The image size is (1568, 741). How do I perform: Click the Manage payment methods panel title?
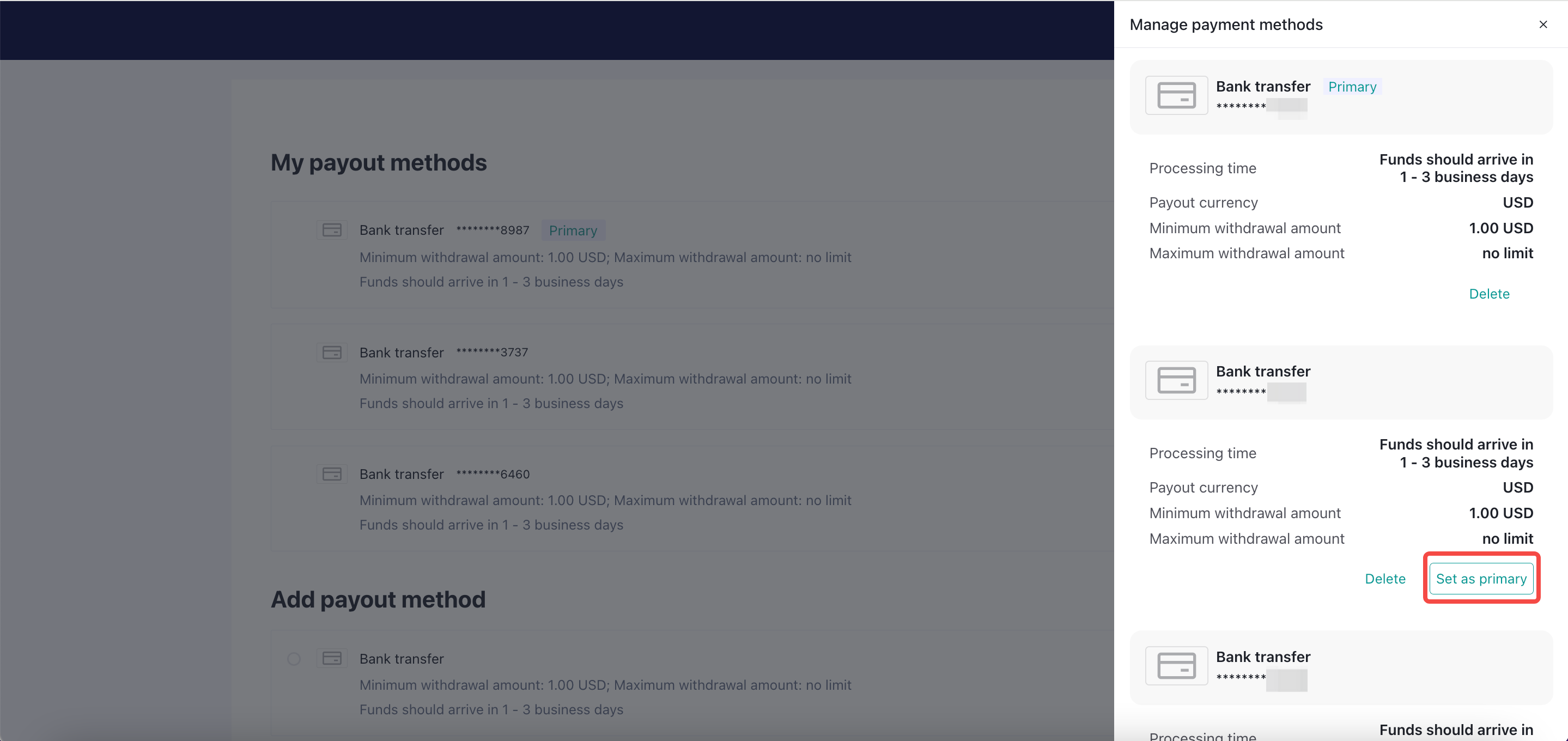coord(1226,25)
